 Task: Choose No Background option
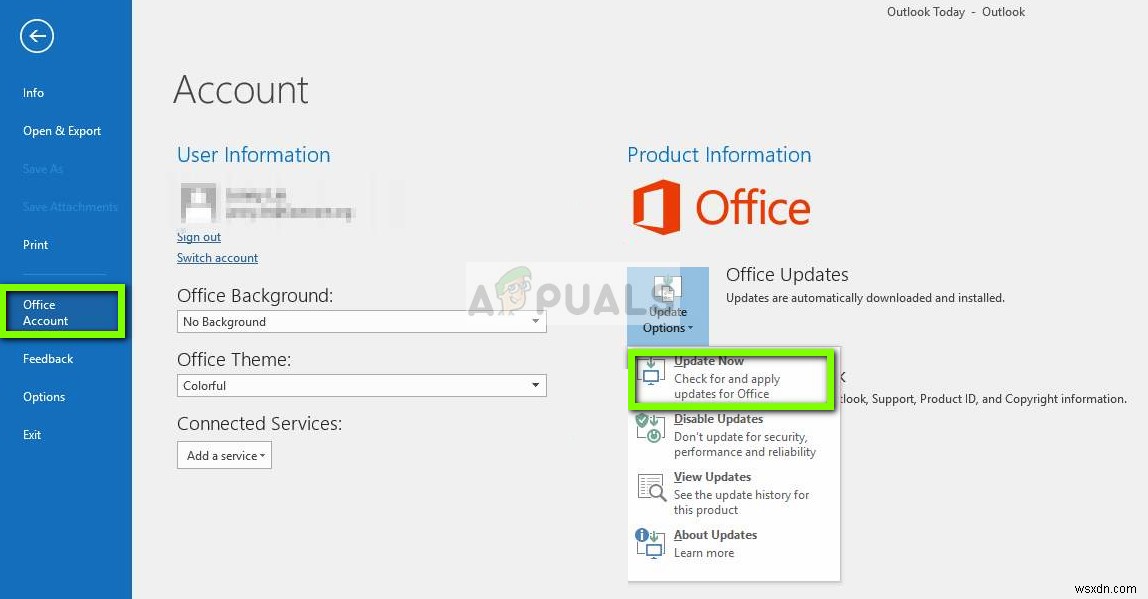[224, 321]
